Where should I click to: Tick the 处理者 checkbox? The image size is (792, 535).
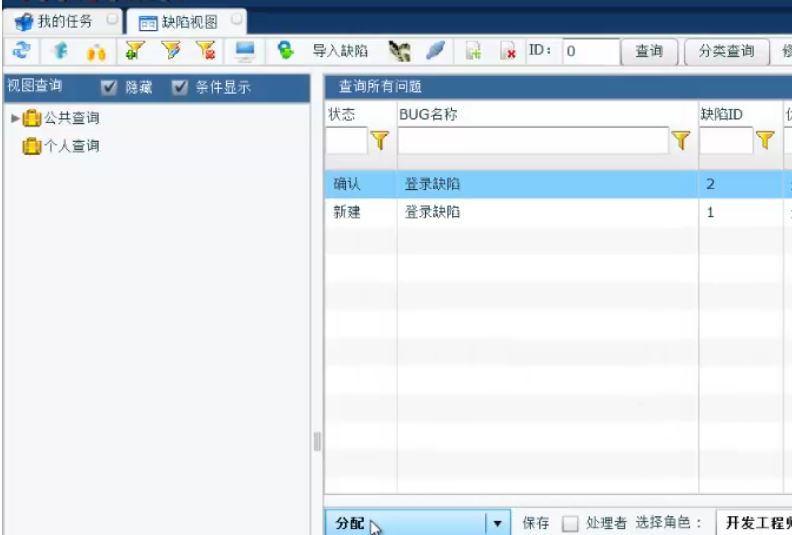[570, 523]
